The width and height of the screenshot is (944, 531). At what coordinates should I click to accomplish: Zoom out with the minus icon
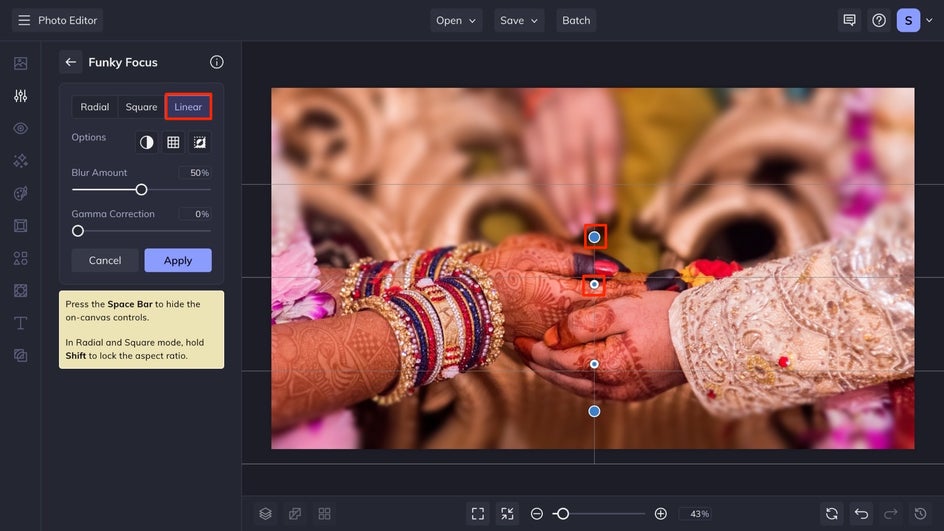click(x=537, y=514)
